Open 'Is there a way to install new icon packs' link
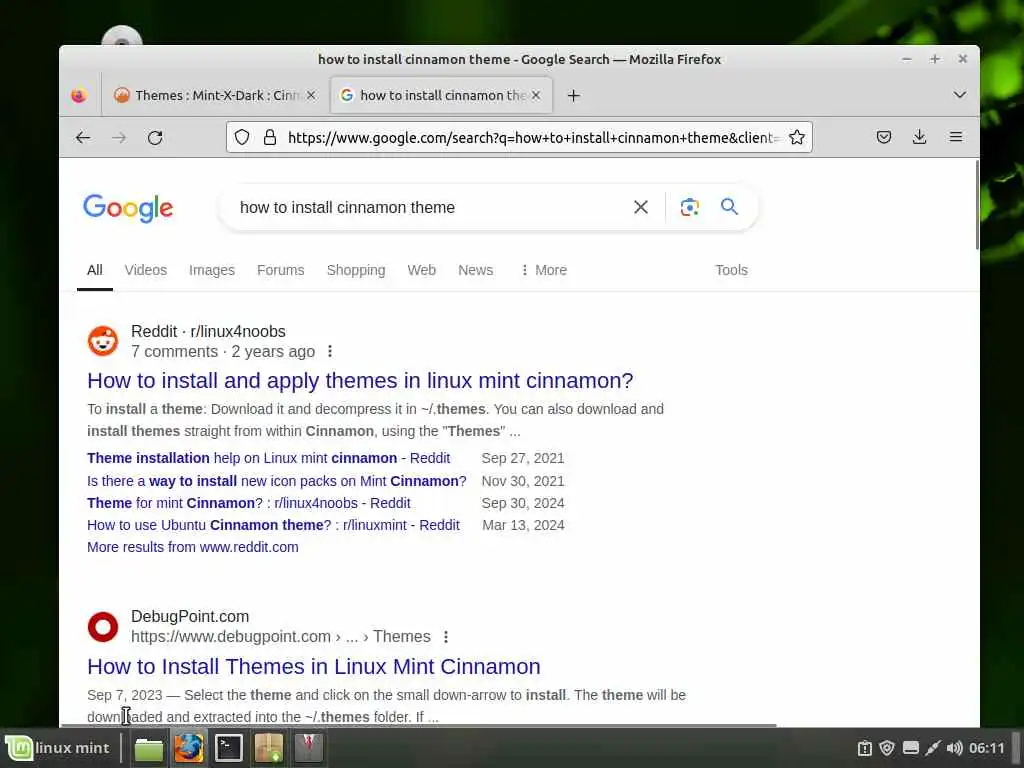 (x=276, y=481)
